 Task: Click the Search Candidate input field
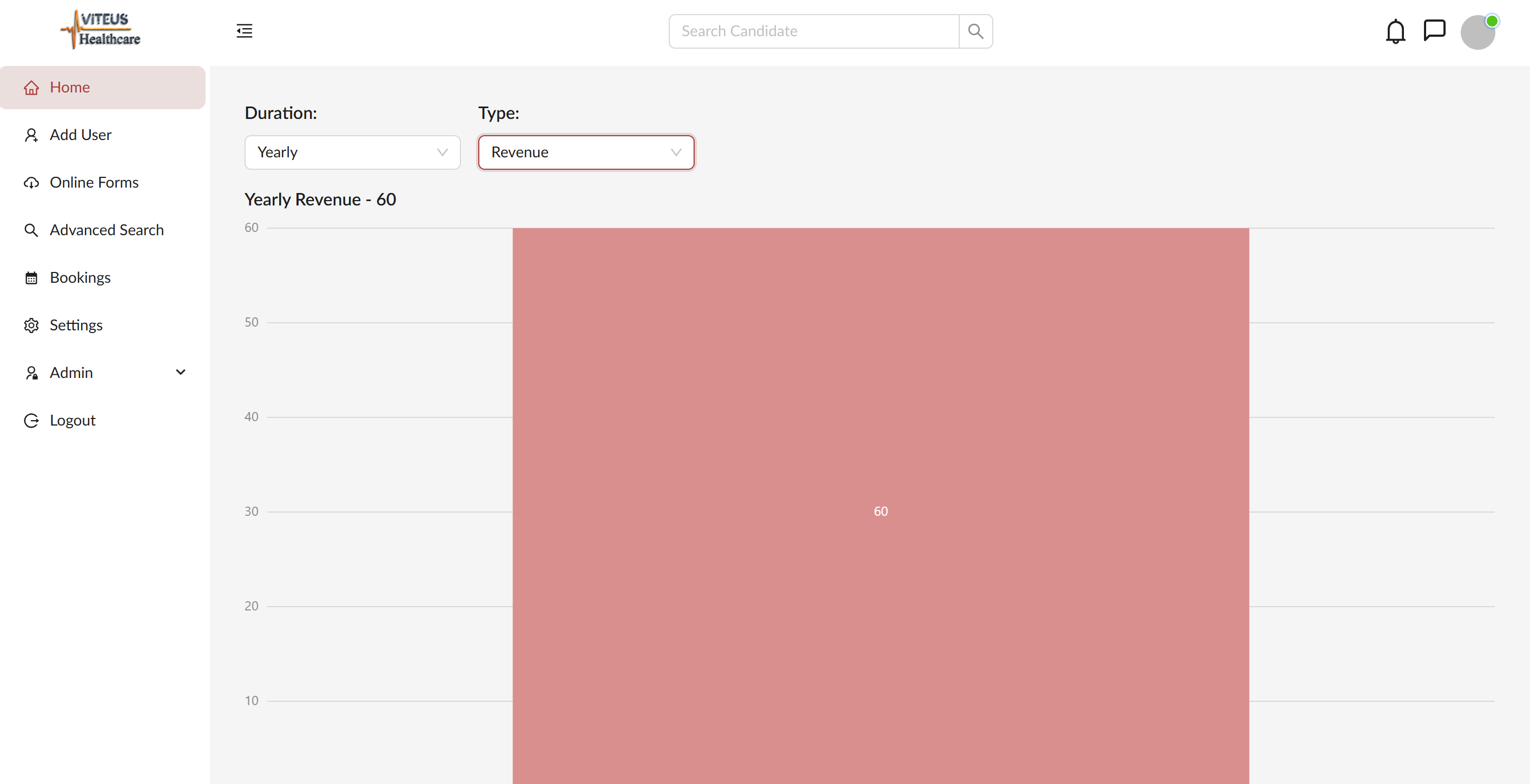point(814,31)
